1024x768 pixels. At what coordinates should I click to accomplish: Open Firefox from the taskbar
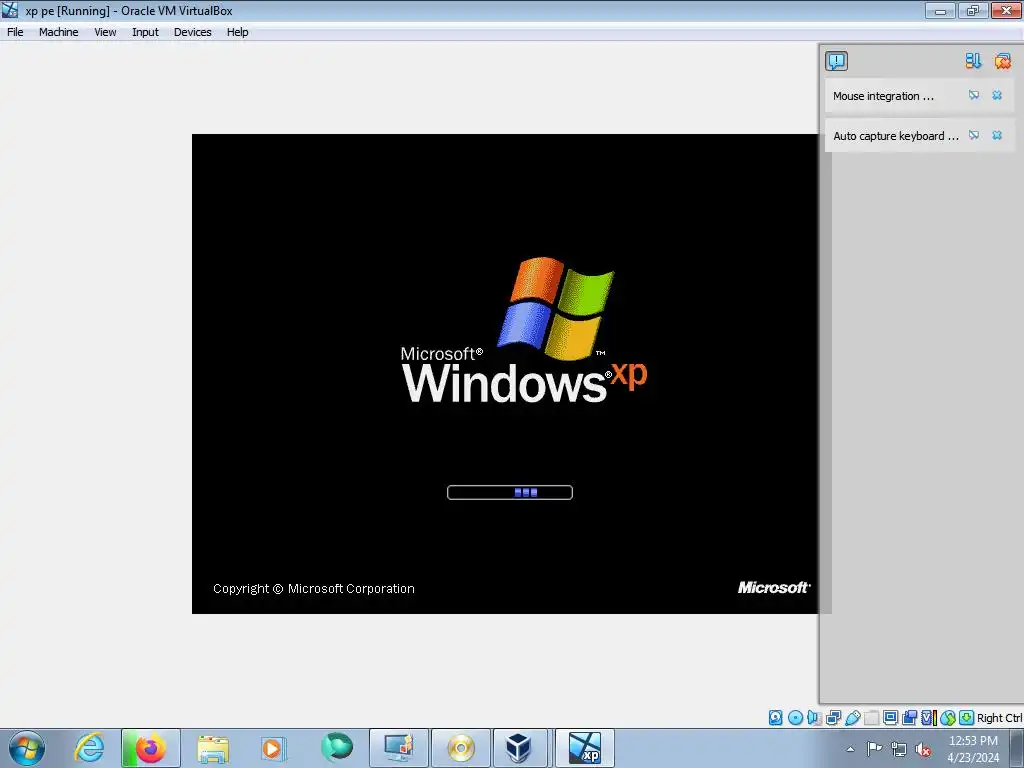pos(150,748)
